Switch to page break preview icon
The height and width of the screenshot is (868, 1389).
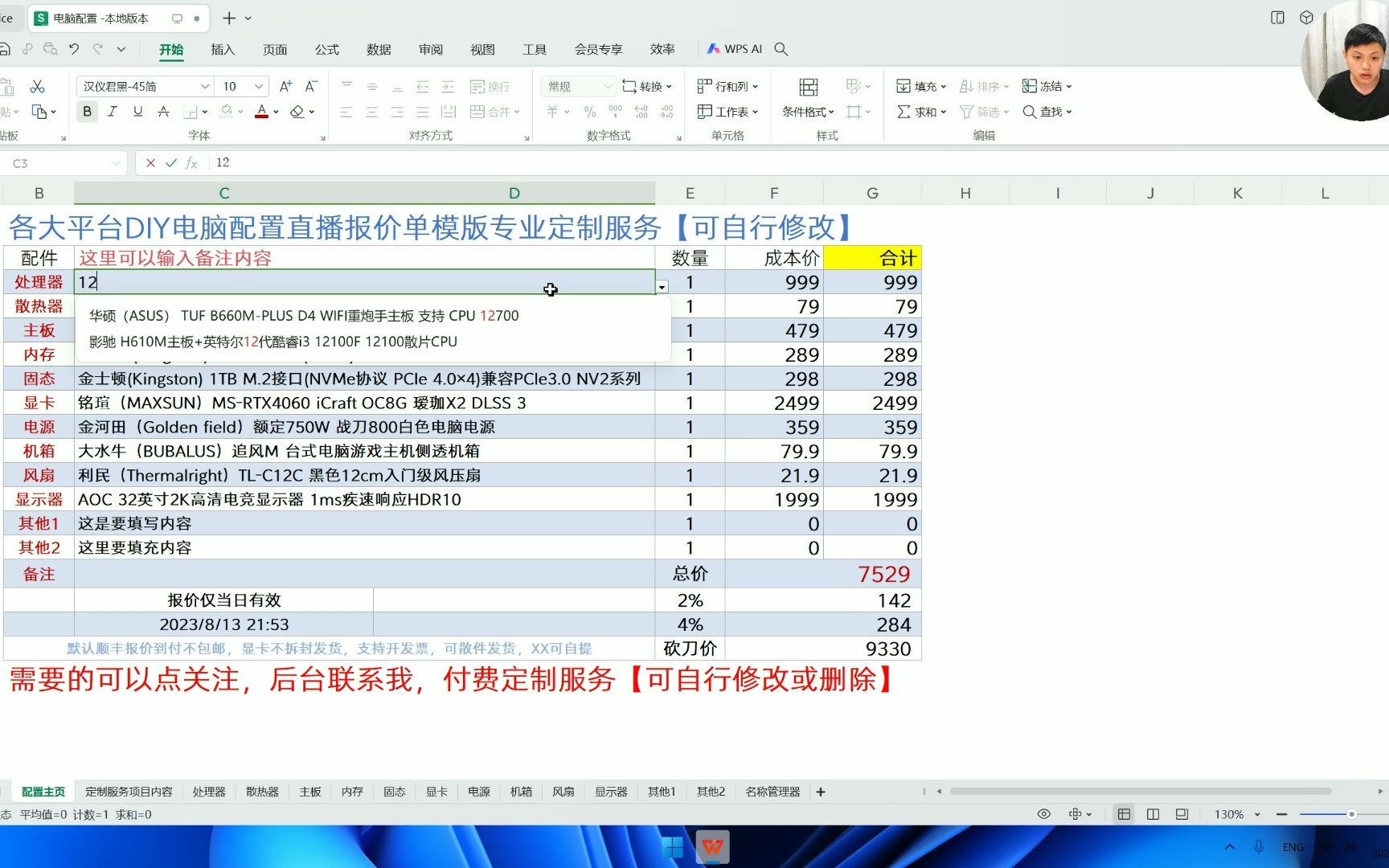1182,814
